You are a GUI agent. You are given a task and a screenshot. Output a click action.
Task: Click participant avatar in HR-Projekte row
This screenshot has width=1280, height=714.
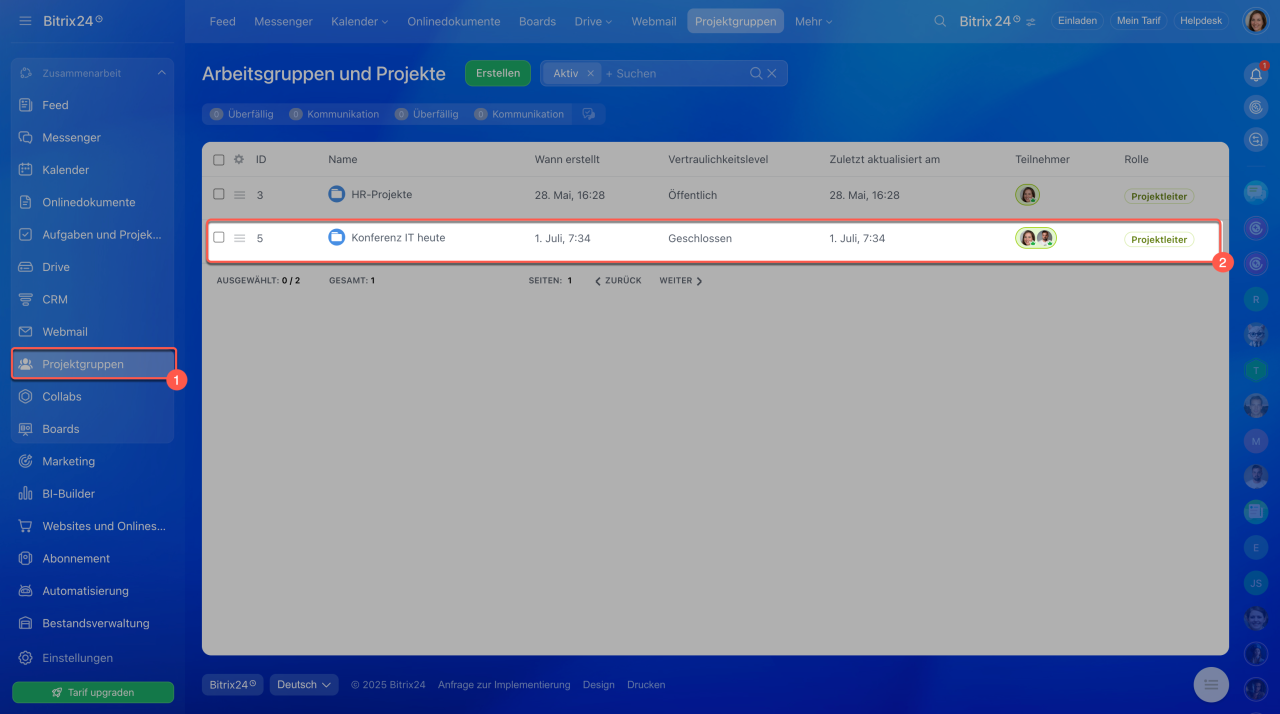click(x=1027, y=195)
